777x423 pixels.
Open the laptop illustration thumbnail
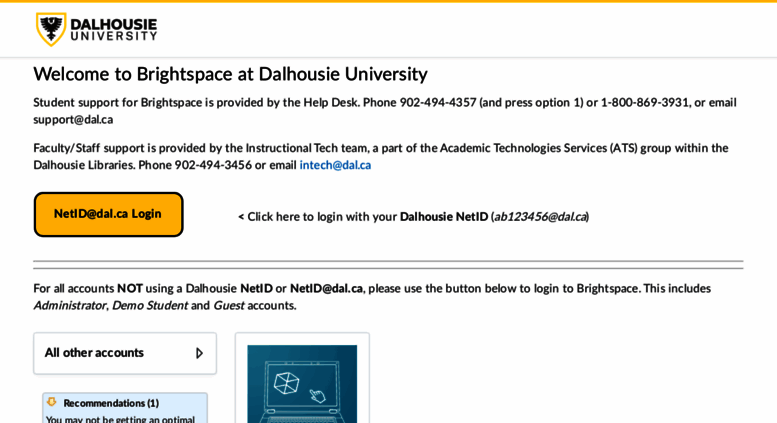click(302, 384)
